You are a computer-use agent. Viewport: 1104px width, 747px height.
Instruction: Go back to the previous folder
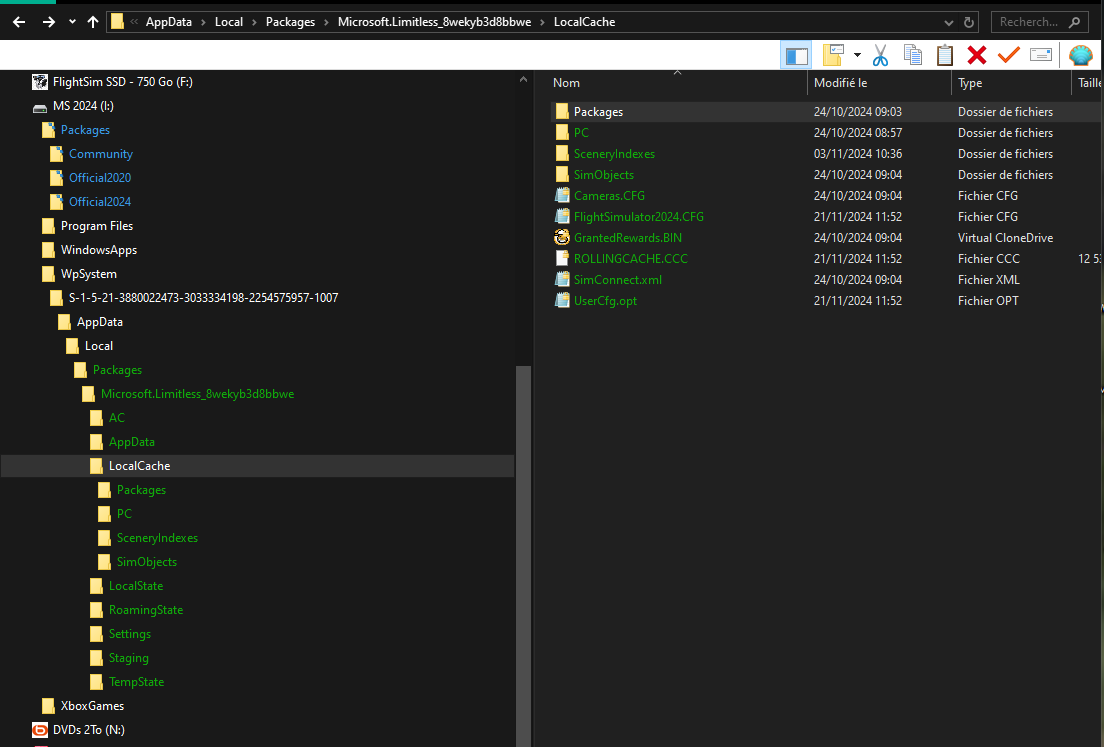click(19, 22)
